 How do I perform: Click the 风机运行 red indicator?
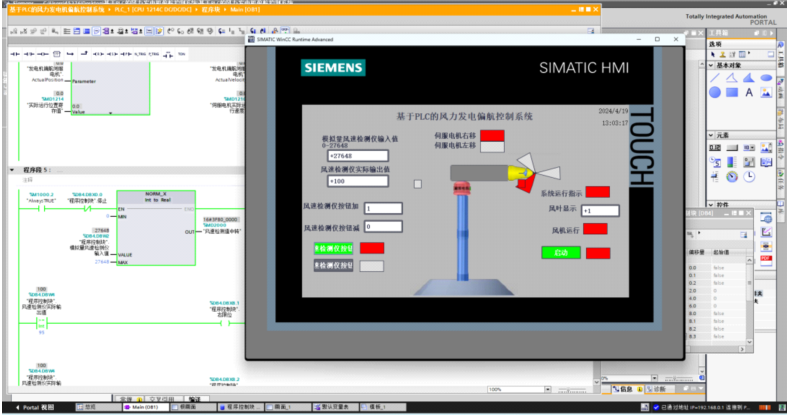(595, 229)
